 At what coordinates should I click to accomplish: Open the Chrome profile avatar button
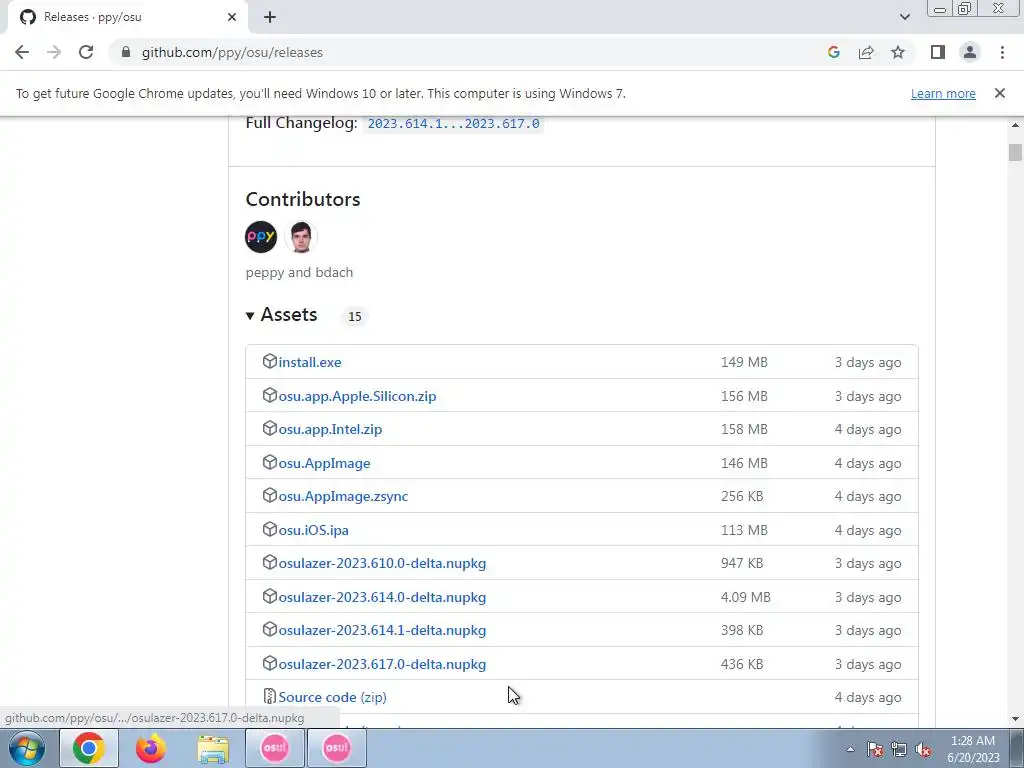970,52
